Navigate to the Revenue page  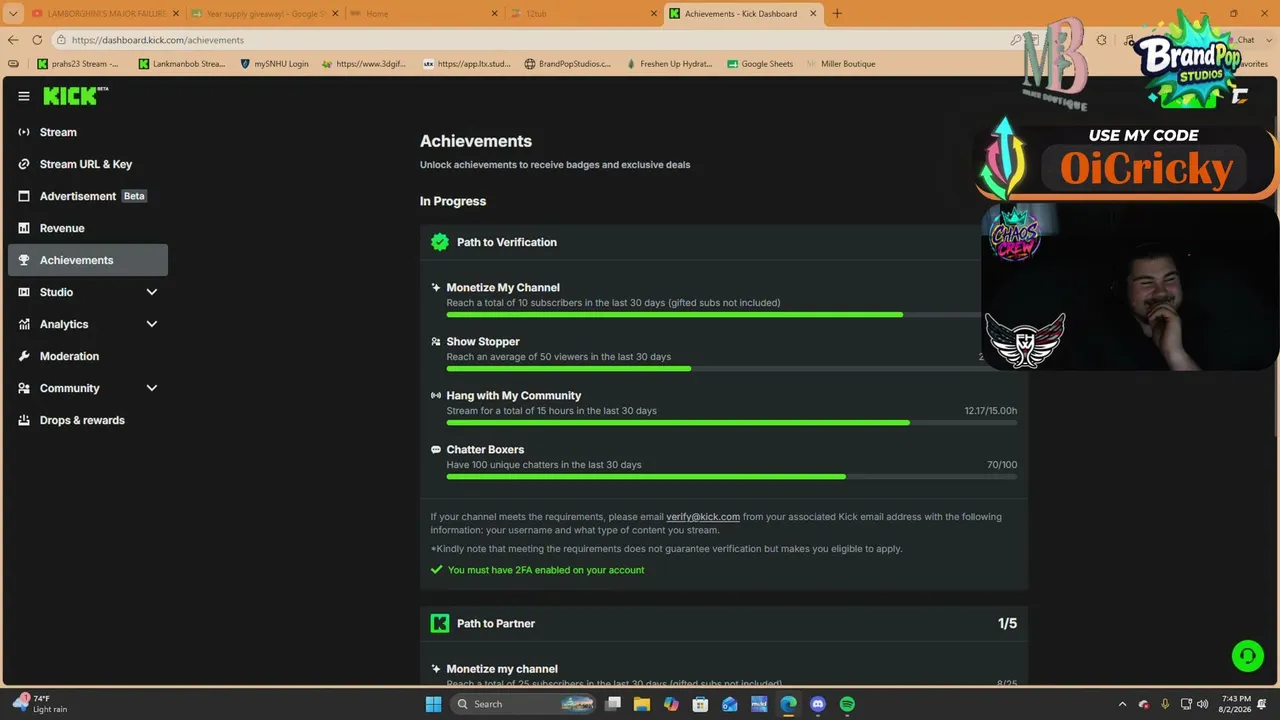pos(88,228)
